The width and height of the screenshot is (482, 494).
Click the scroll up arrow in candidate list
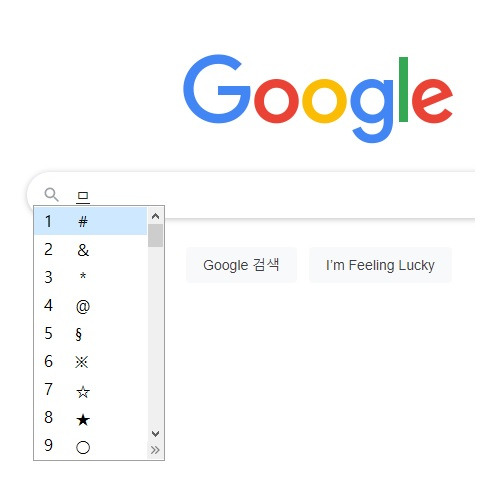[155, 216]
